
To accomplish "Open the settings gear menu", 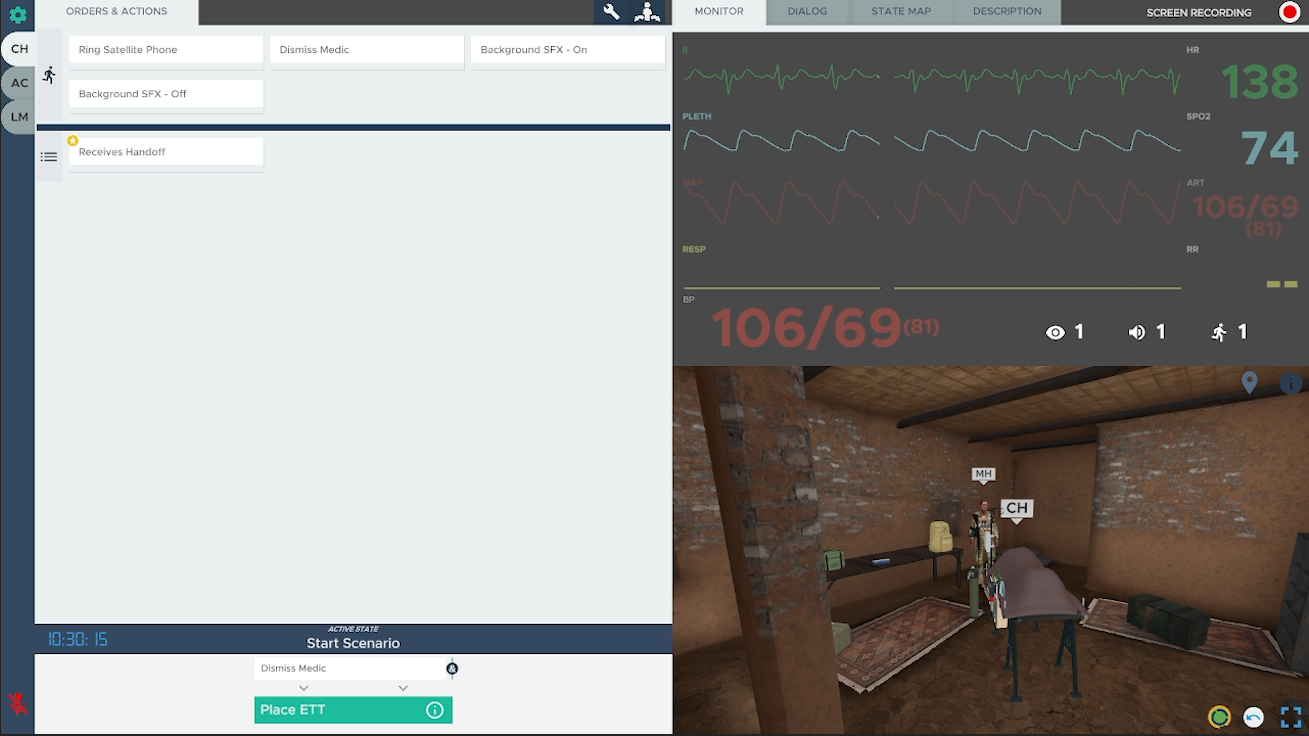I will pos(17,14).
